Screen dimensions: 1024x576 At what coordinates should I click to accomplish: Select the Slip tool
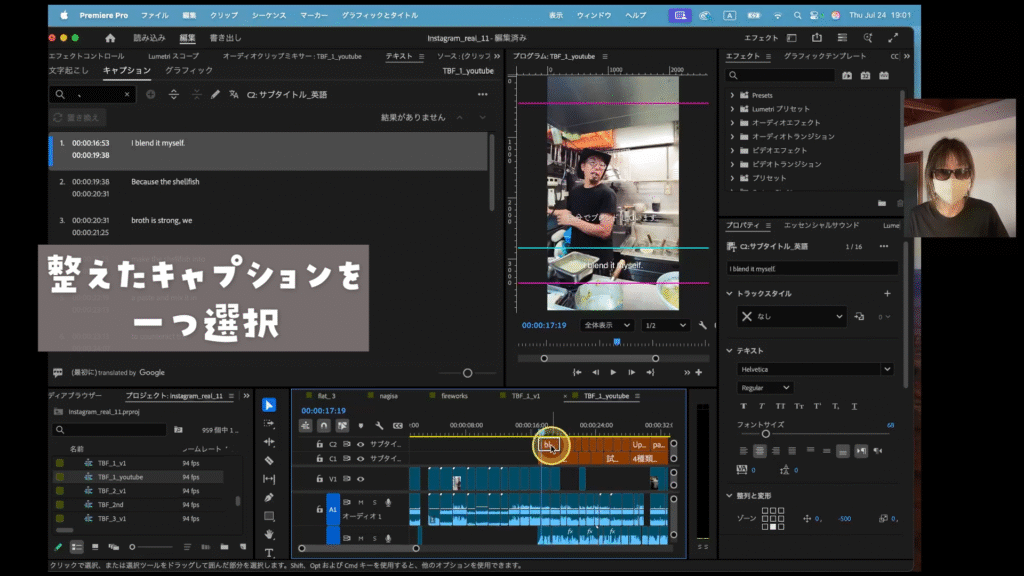[268, 479]
